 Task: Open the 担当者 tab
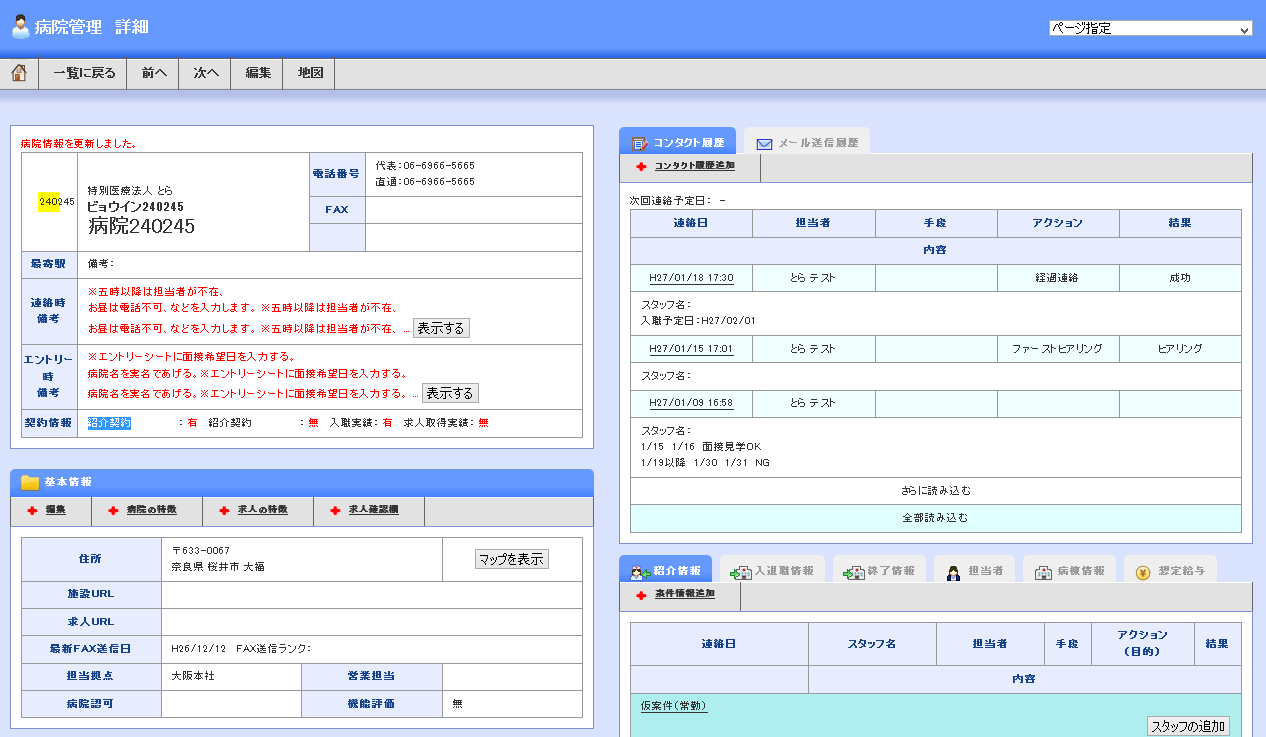(975, 570)
